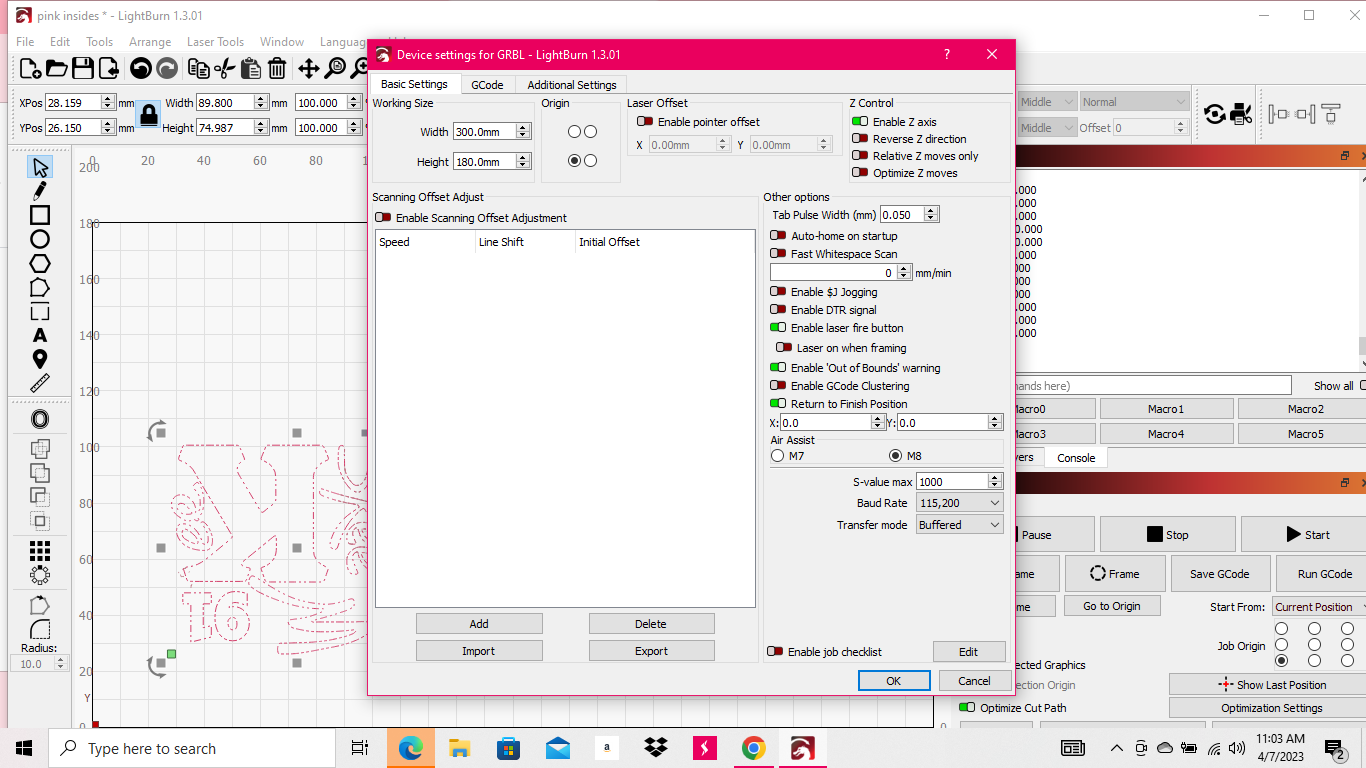
Task: Switch to the GCode tab
Action: (487, 85)
